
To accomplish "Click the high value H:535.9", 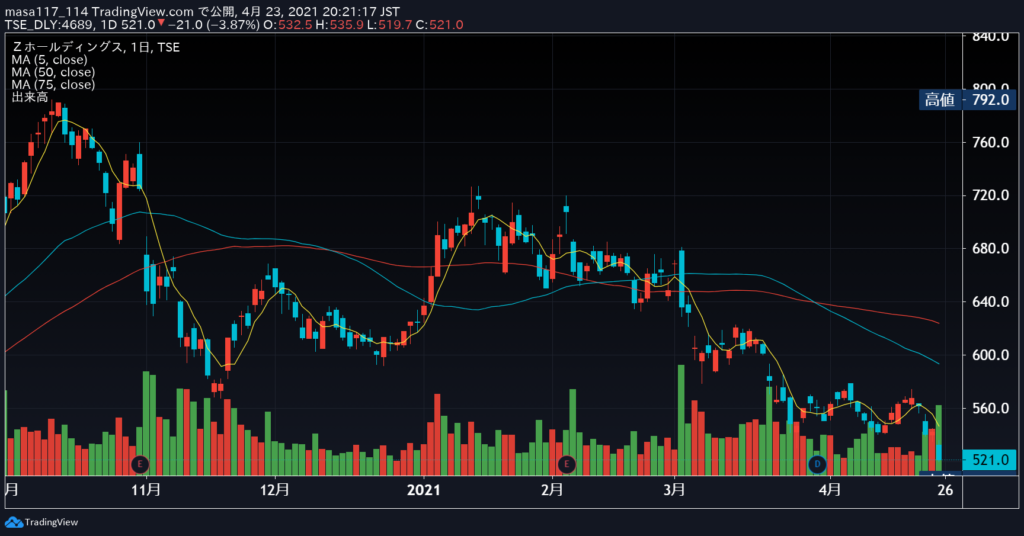I will [x=339, y=25].
